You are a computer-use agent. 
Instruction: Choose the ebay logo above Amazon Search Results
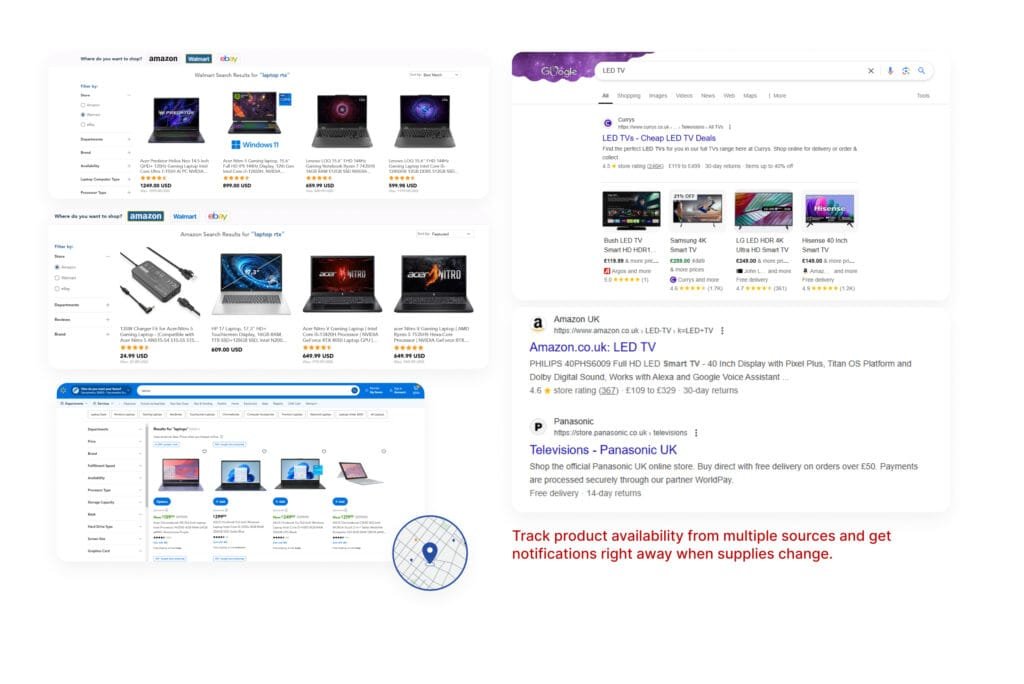[x=217, y=216]
